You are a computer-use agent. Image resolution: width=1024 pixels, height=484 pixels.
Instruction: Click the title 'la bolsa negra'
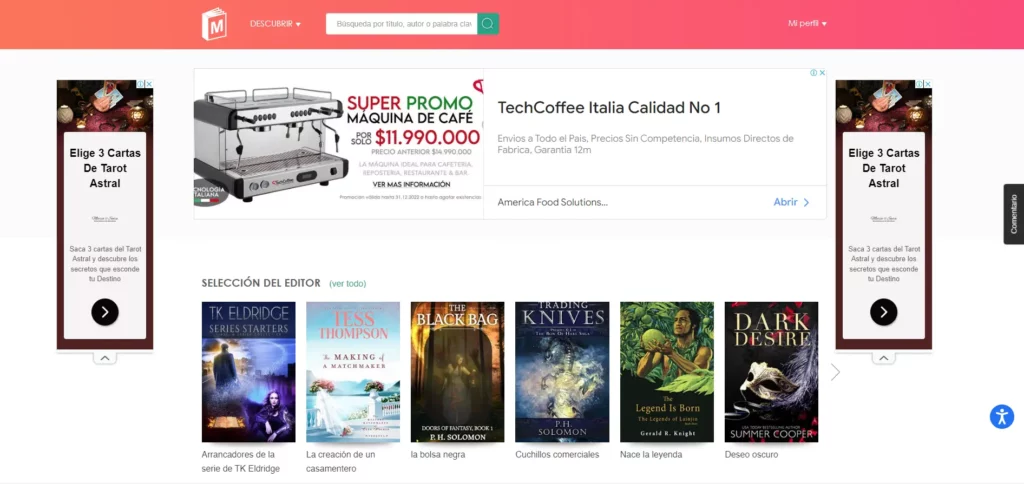(x=438, y=455)
